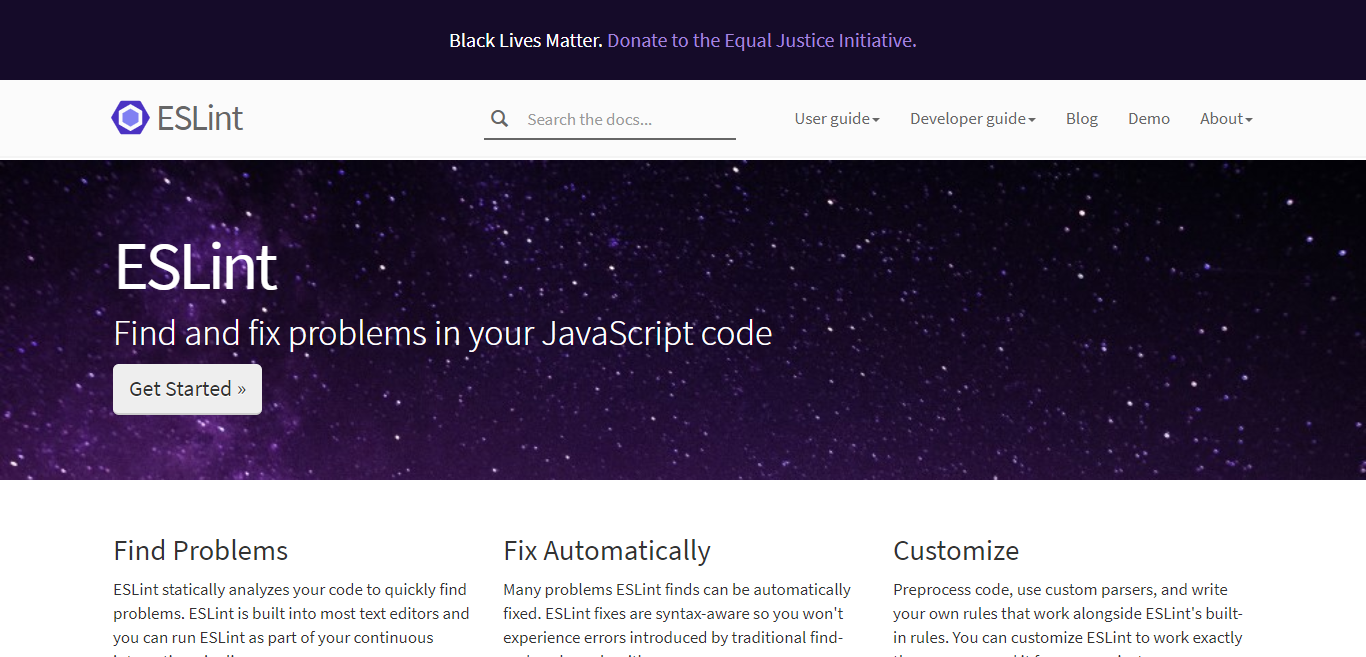Click the large ESLint hero heading

pyautogui.click(x=195, y=267)
